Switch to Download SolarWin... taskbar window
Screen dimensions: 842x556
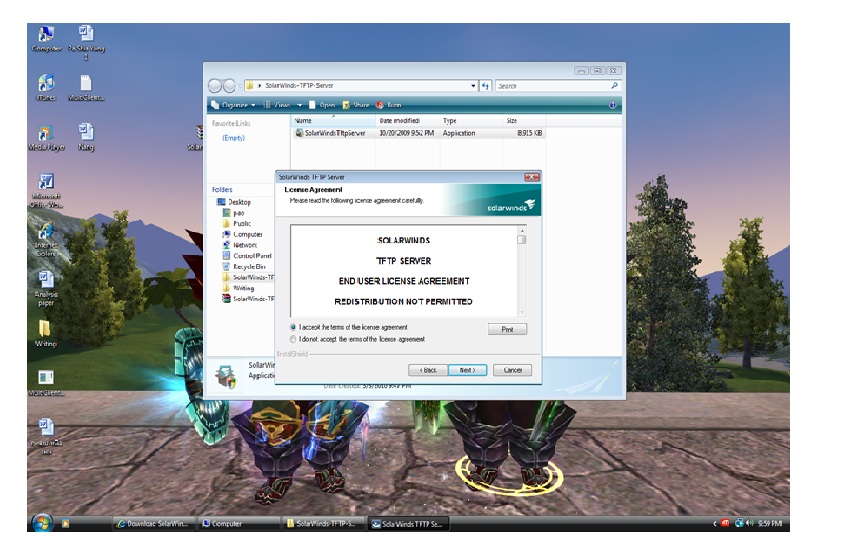(x=154, y=523)
